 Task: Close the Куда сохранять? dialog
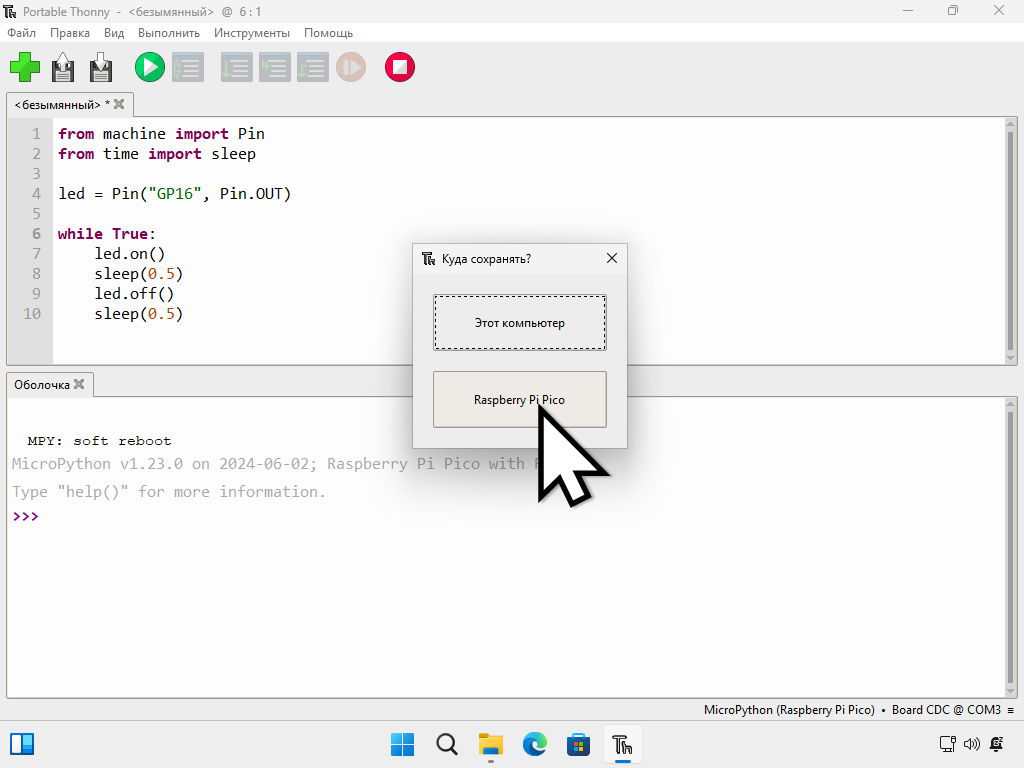[612, 259]
